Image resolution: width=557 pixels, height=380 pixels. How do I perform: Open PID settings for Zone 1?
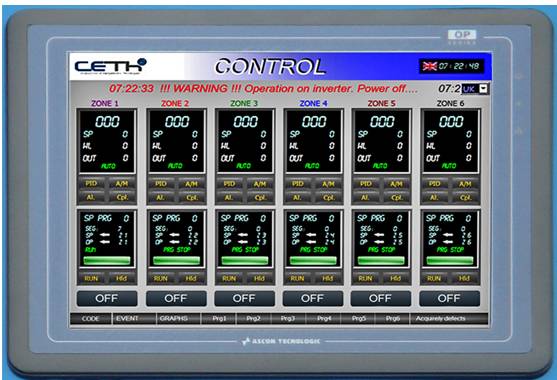point(91,184)
